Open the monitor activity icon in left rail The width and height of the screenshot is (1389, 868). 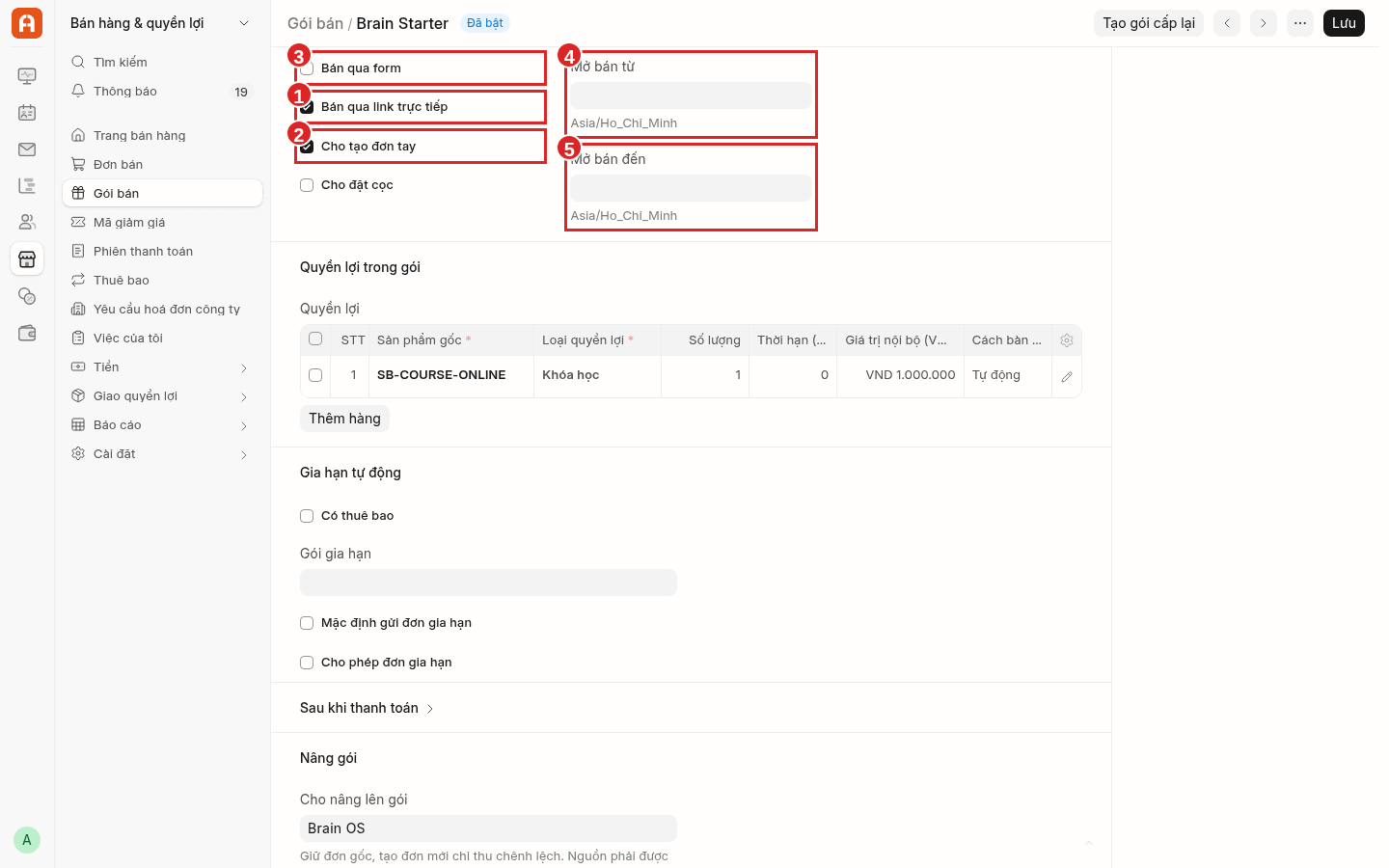(x=27, y=76)
